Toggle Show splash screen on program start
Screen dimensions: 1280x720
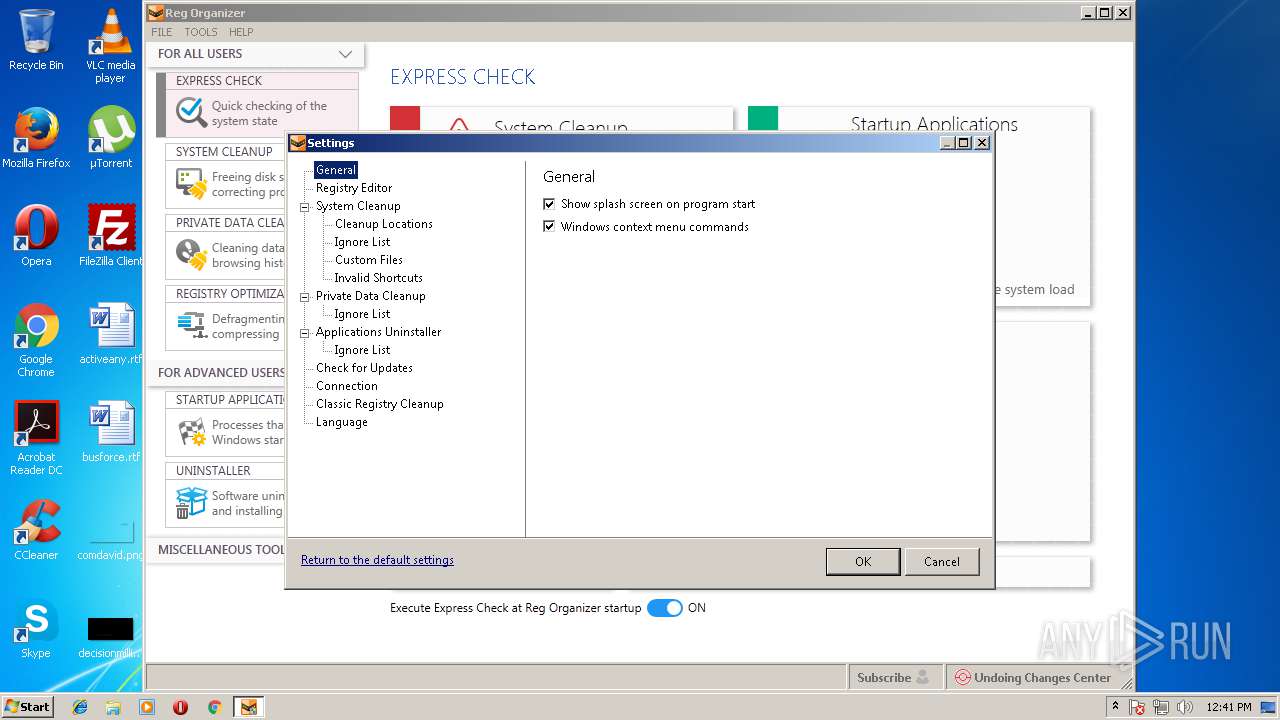(548, 204)
